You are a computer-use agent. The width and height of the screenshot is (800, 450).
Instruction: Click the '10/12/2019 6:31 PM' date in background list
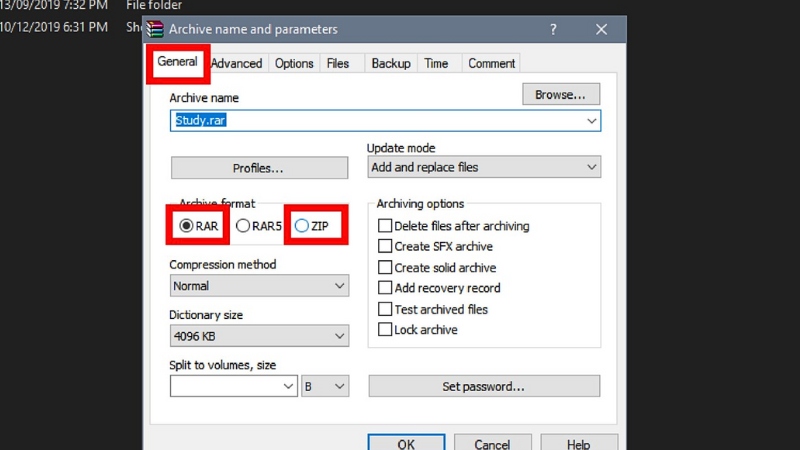pos(54,27)
